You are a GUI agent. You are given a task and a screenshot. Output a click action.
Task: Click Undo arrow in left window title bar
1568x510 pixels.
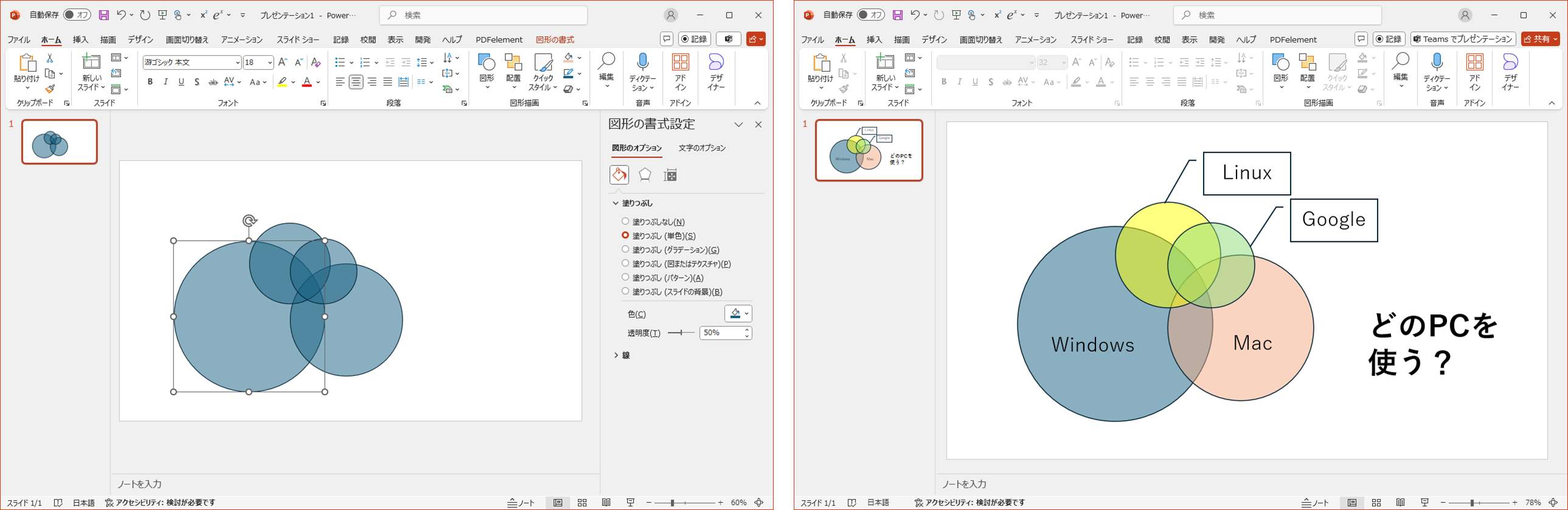point(121,15)
